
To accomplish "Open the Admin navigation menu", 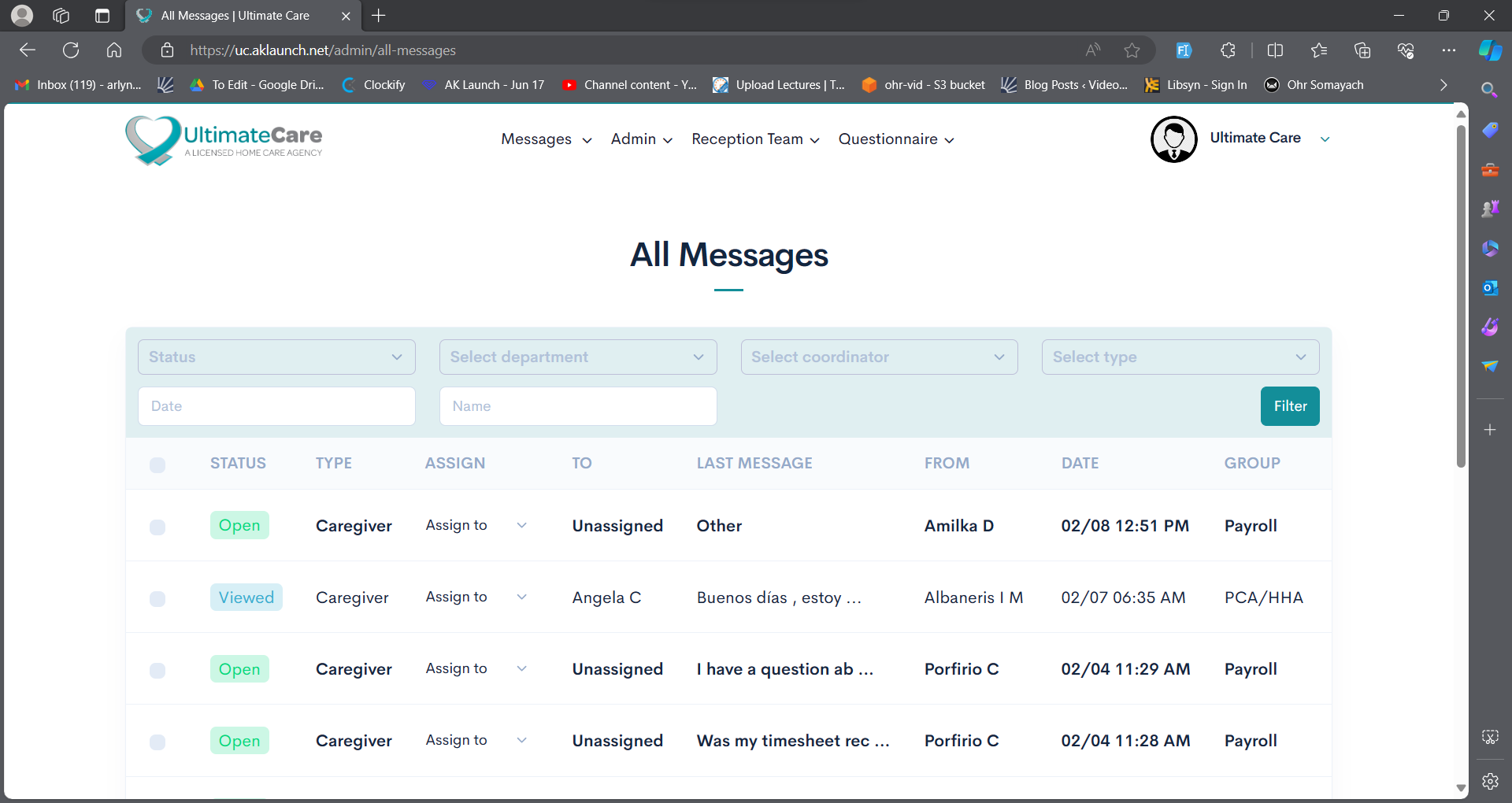I will point(642,139).
